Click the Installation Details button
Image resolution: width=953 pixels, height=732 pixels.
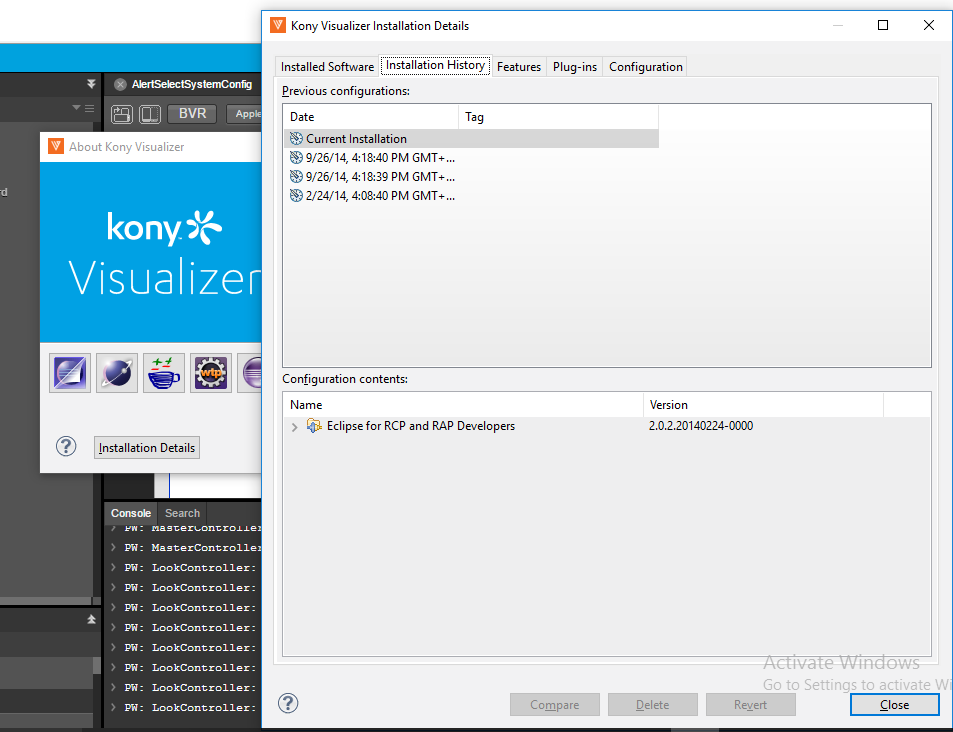pyautogui.click(x=147, y=448)
